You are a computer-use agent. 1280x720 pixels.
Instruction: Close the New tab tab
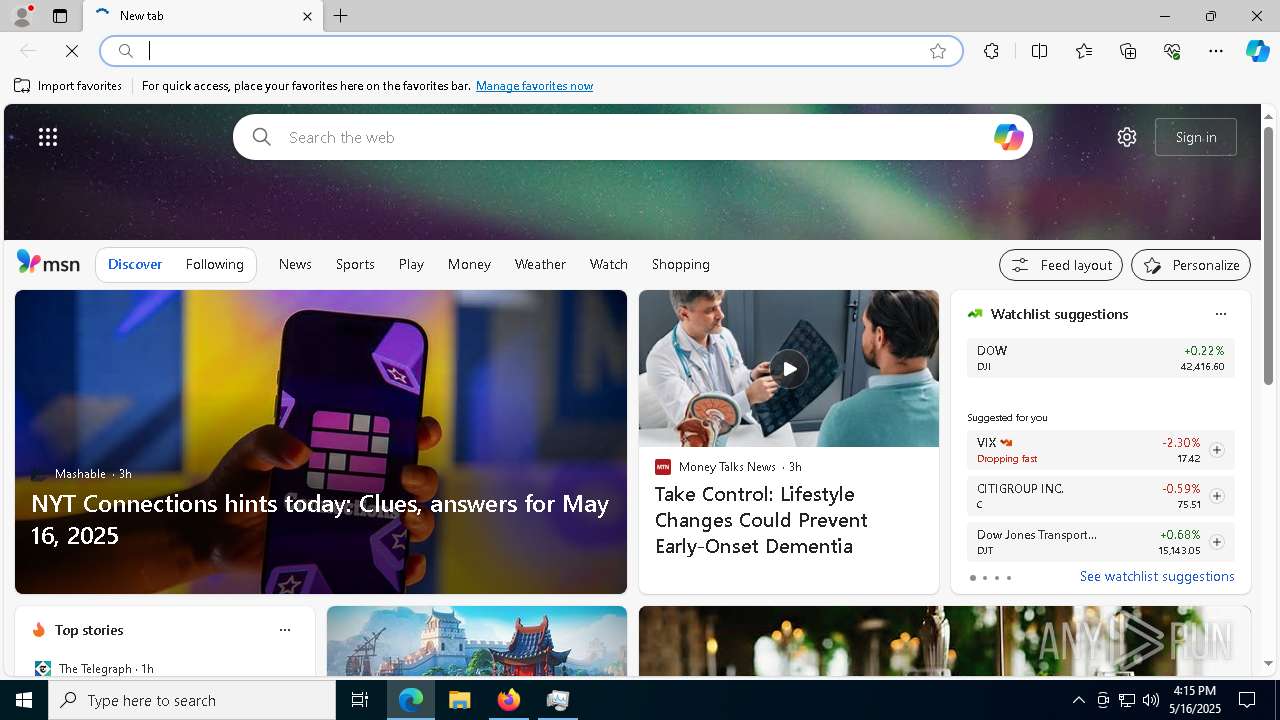[x=307, y=16]
